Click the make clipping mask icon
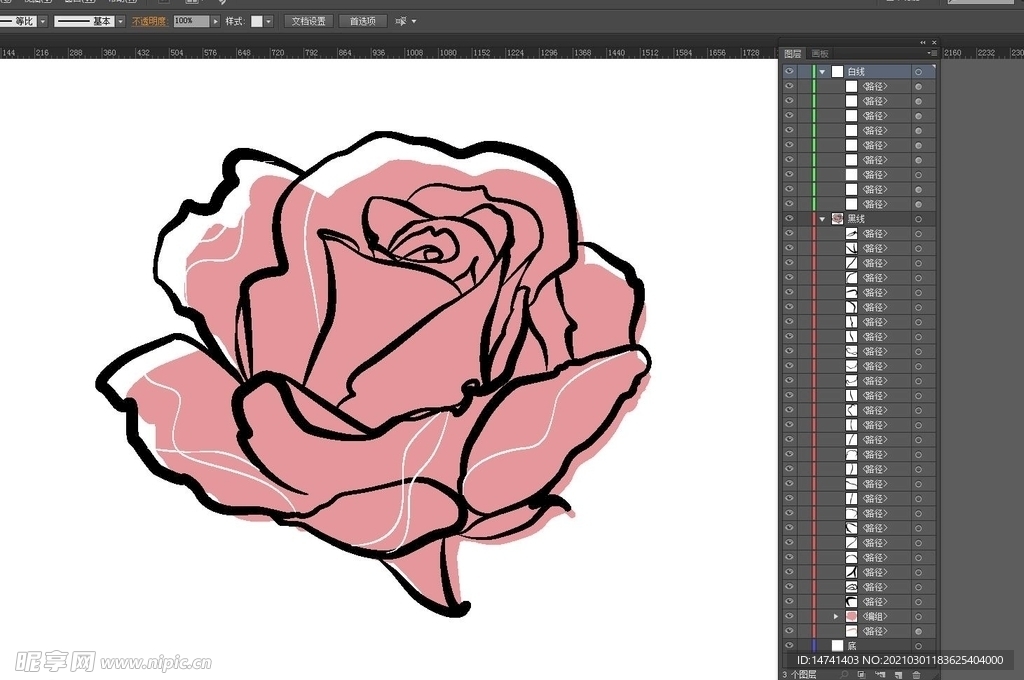 861,675
